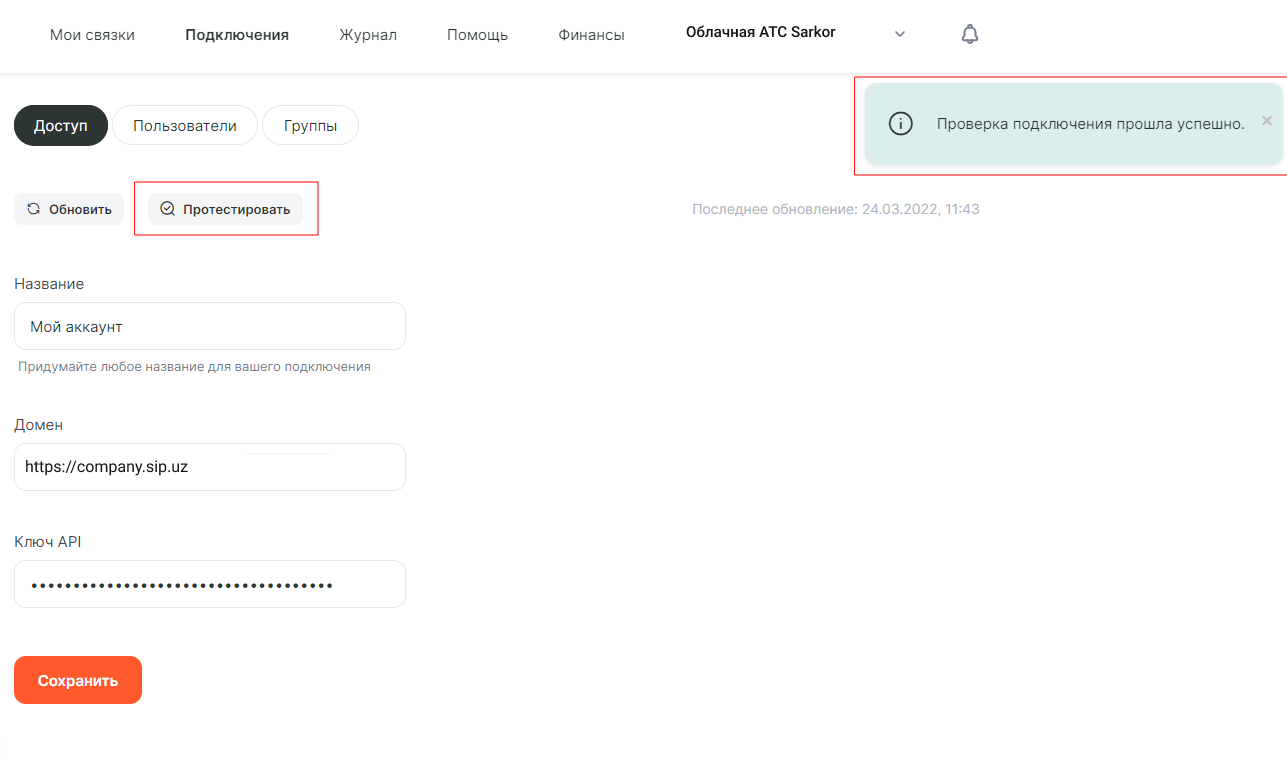Click the info icon in the notification

(x=901, y=124)
